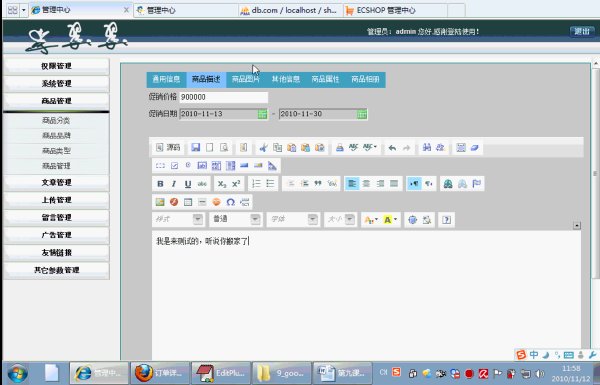Image resolution: width=600 pixels, height=385 pixels.
Task: Open the 权限管理 sidebar menu
Action: tap(57, 66)
